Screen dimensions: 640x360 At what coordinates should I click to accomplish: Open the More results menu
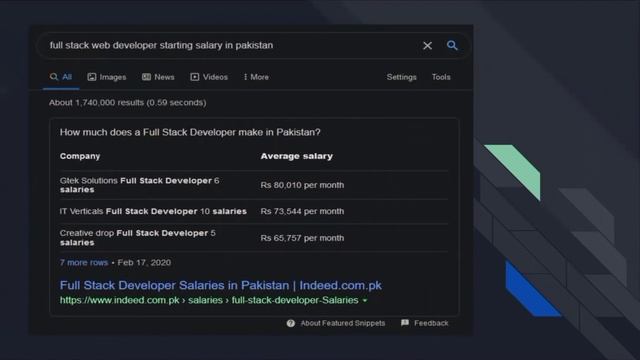pyautogui.click(x=256, y=77)
